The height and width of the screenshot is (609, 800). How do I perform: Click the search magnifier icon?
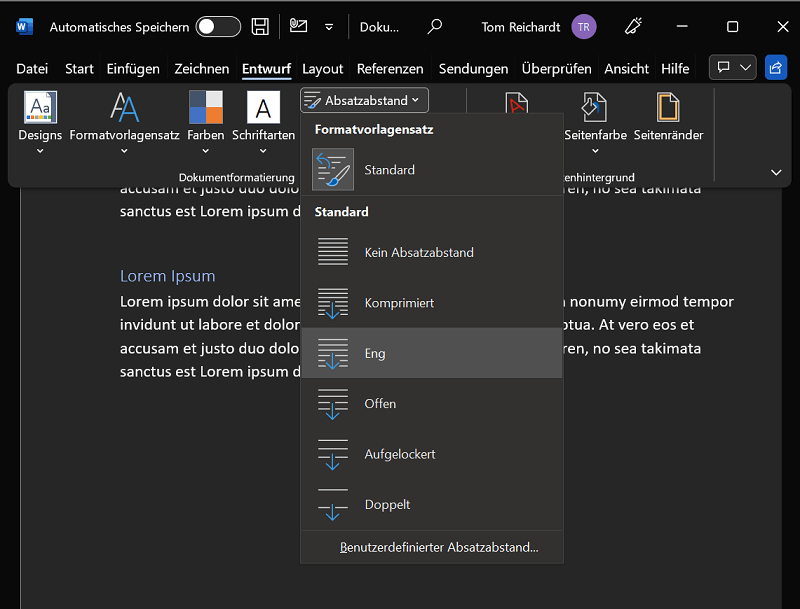click(x=435, y=26)
